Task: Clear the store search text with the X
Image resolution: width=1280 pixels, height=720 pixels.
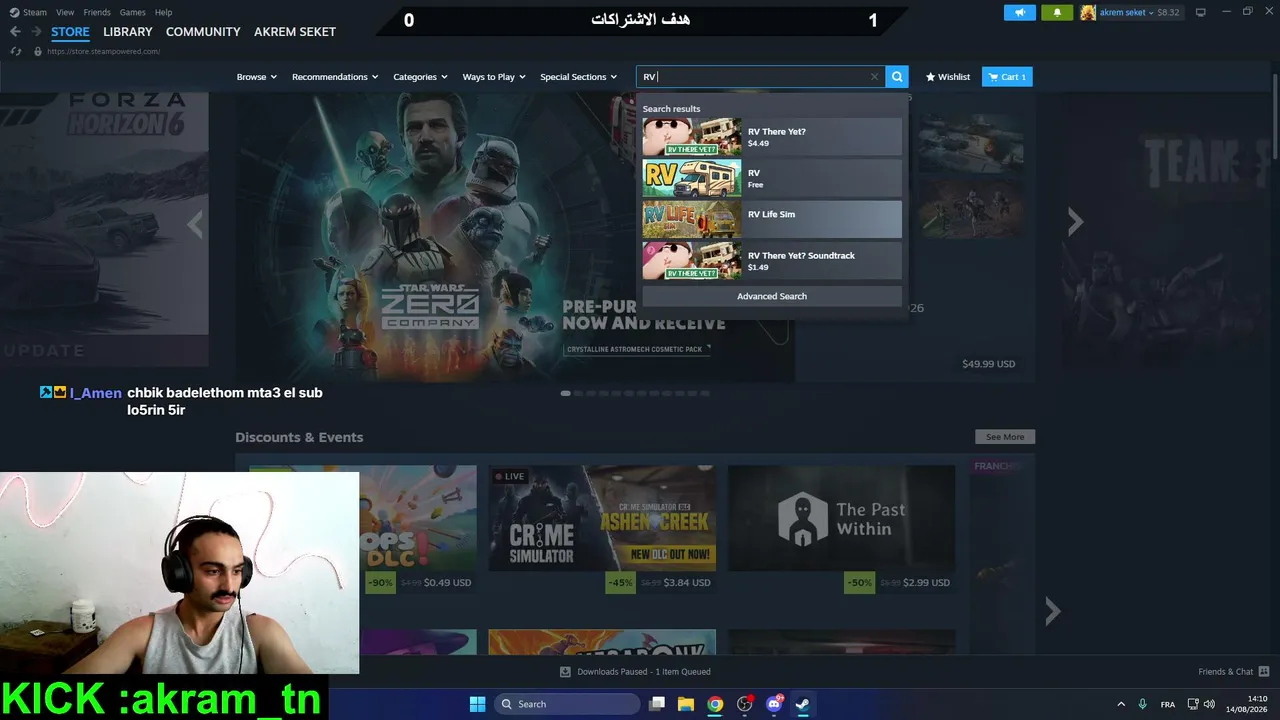Action: click(874, 77)
